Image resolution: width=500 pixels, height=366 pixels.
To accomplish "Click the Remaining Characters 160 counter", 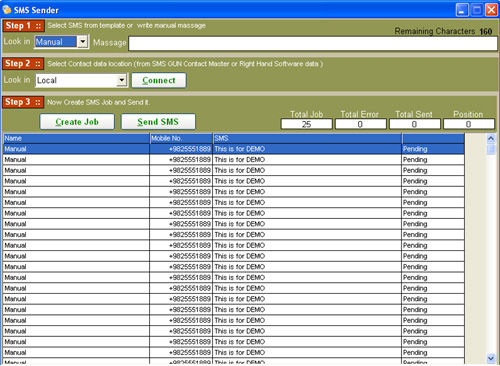I will point(443,31).
